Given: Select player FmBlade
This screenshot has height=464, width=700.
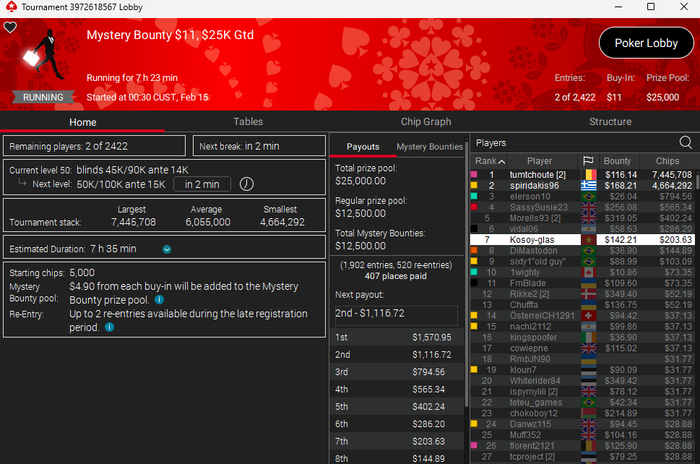Looking at the screenshot, I should pos(583,283).
